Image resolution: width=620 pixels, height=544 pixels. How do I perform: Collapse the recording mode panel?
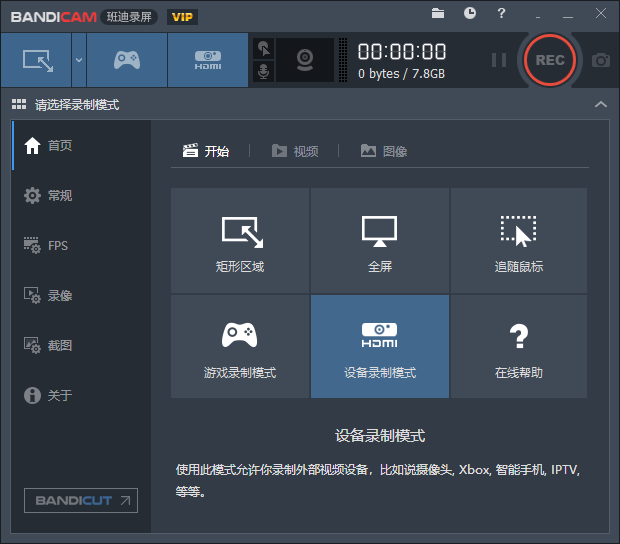click(601, 104)
